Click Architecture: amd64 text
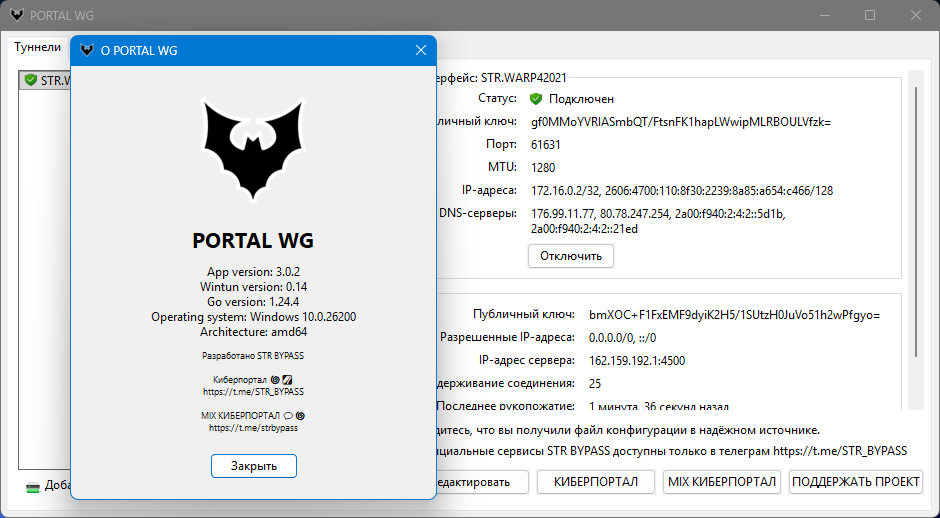 254,332
